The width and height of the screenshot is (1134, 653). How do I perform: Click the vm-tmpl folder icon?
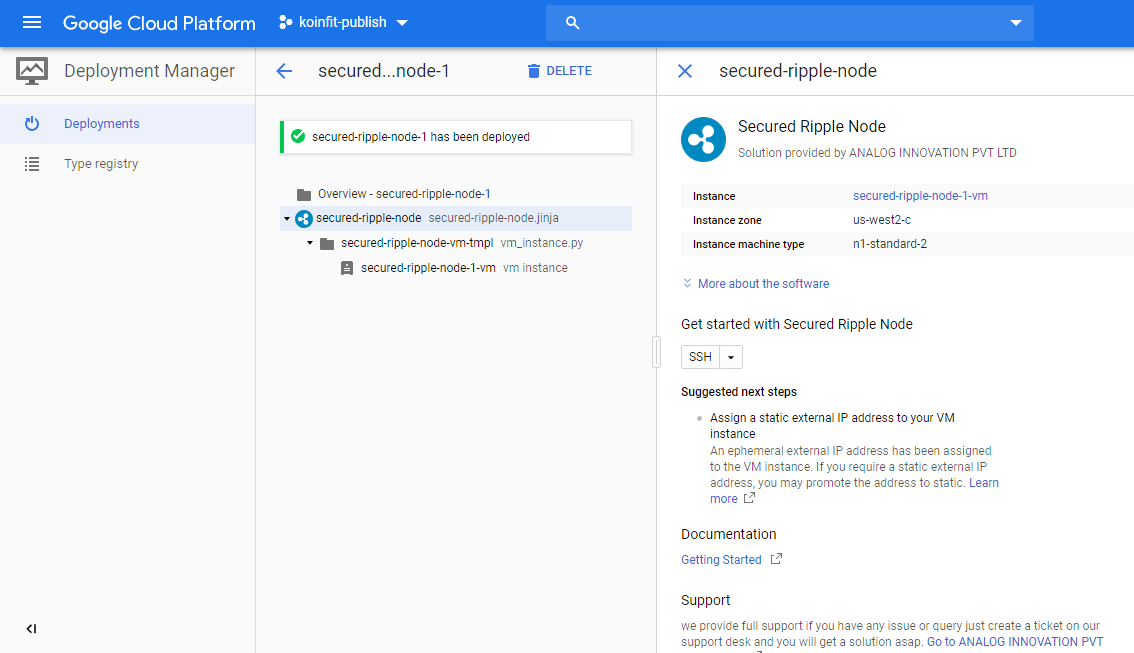click(327, 244)
